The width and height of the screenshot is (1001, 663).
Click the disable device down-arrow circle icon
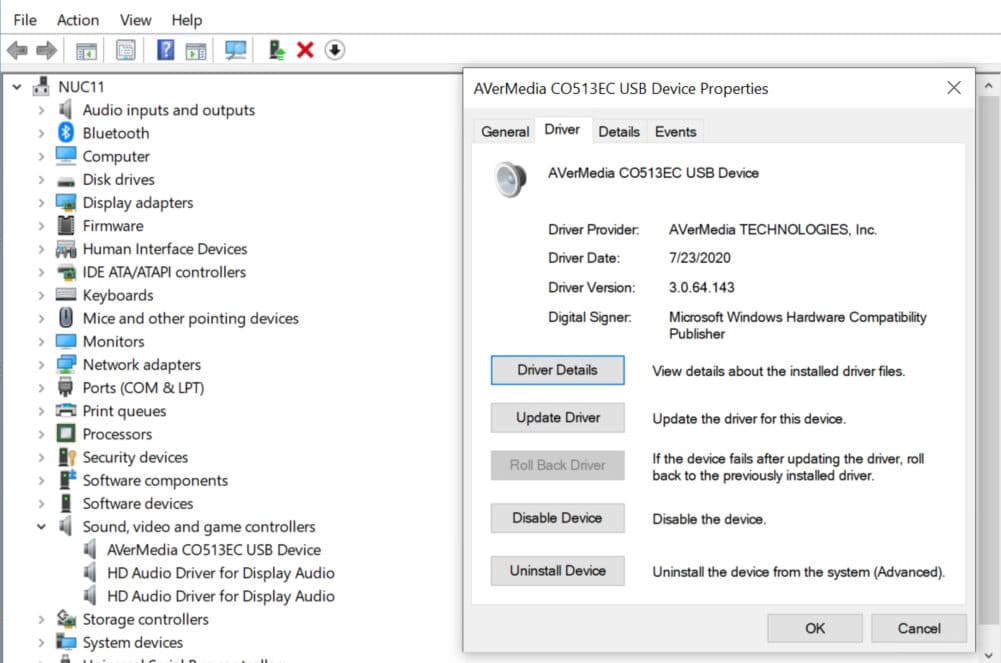(x=335, y=50)
